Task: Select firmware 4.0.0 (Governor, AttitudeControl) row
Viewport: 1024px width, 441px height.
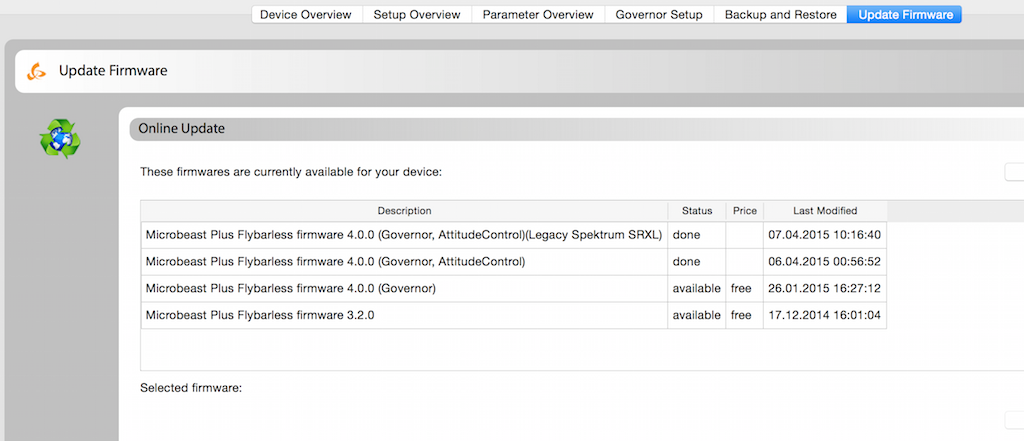Action: tap(404, 262)
